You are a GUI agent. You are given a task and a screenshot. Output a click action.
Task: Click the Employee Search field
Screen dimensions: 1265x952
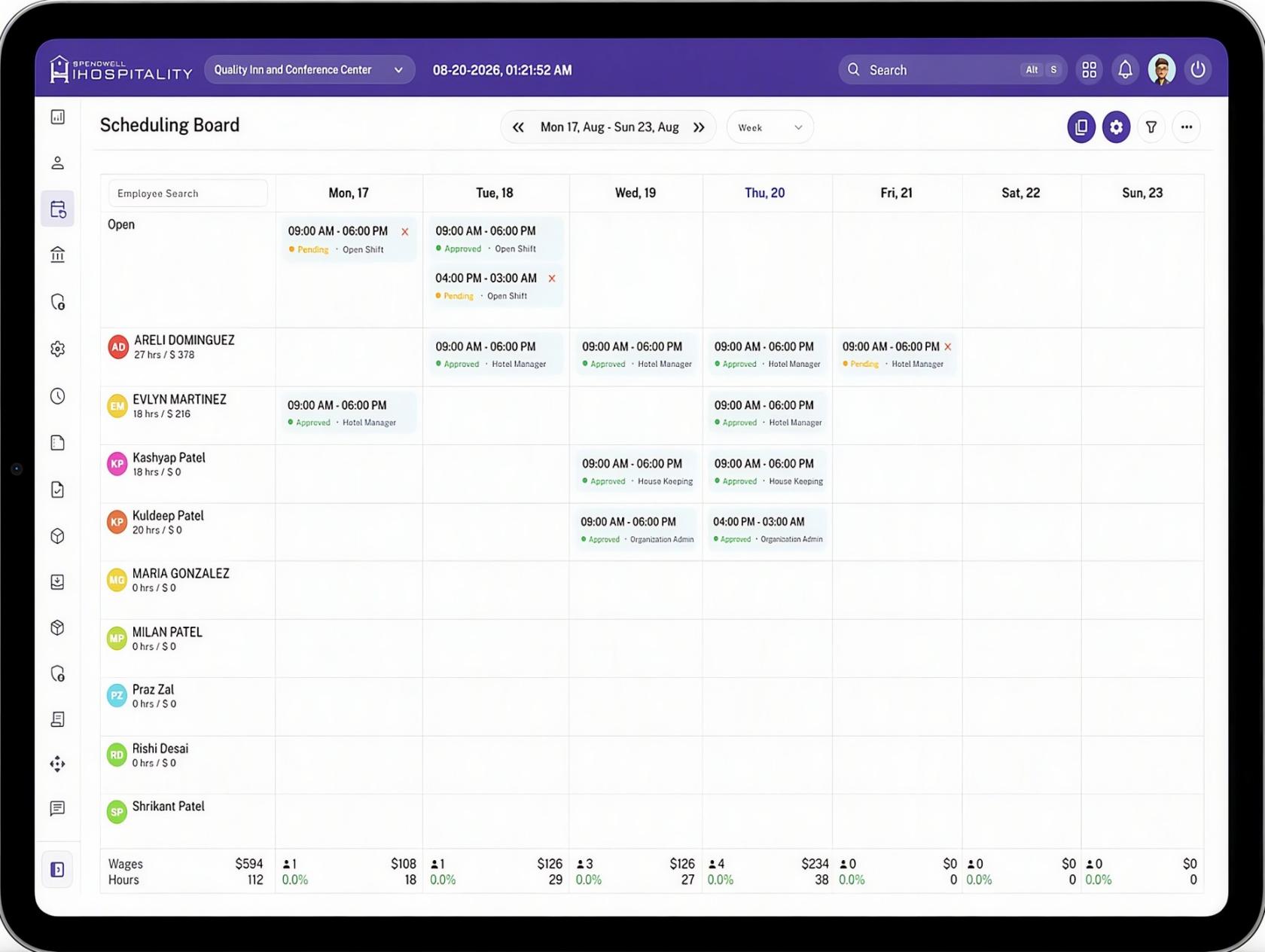(188, 194)
